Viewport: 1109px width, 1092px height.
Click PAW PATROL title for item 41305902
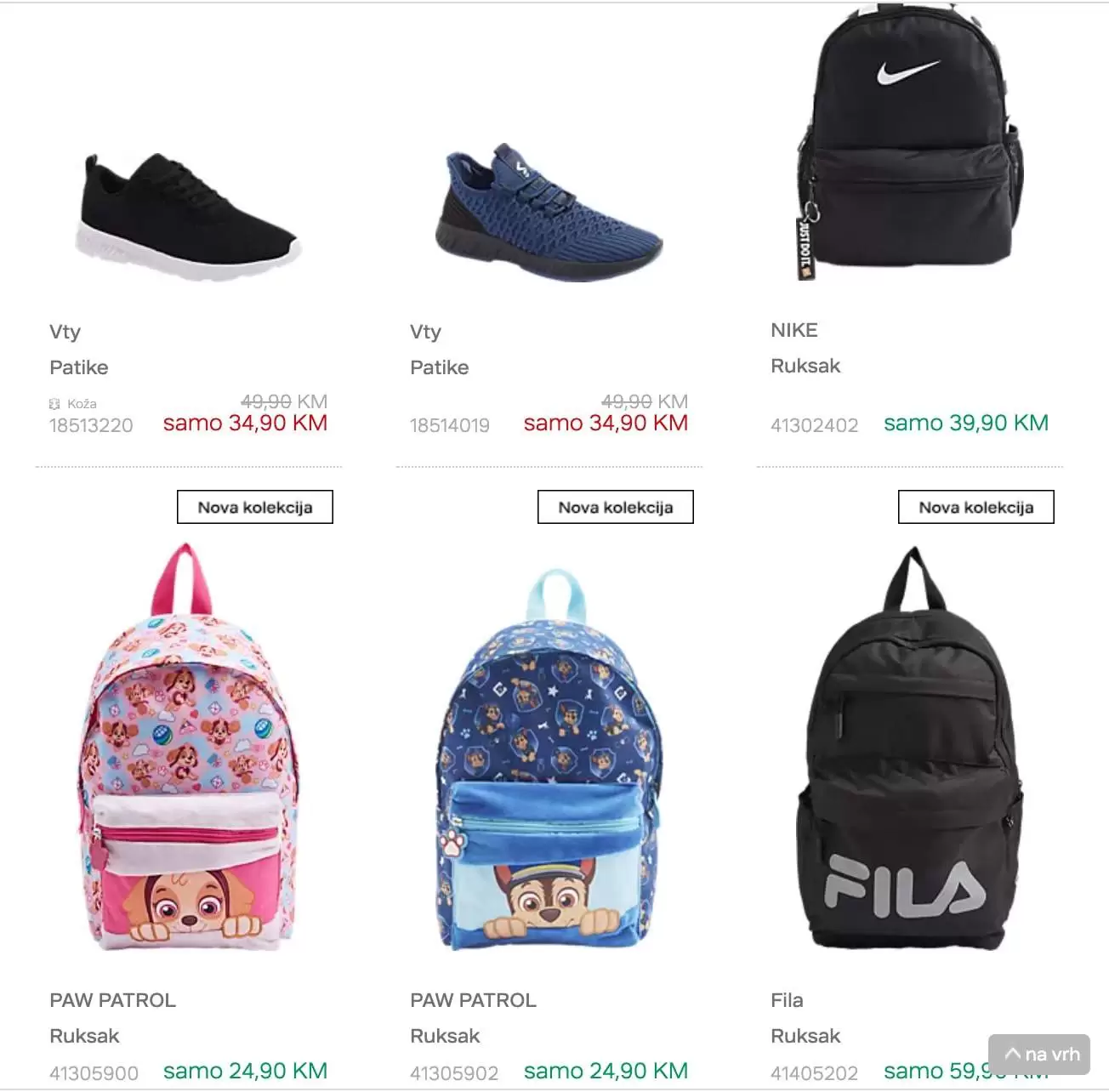473,1000
